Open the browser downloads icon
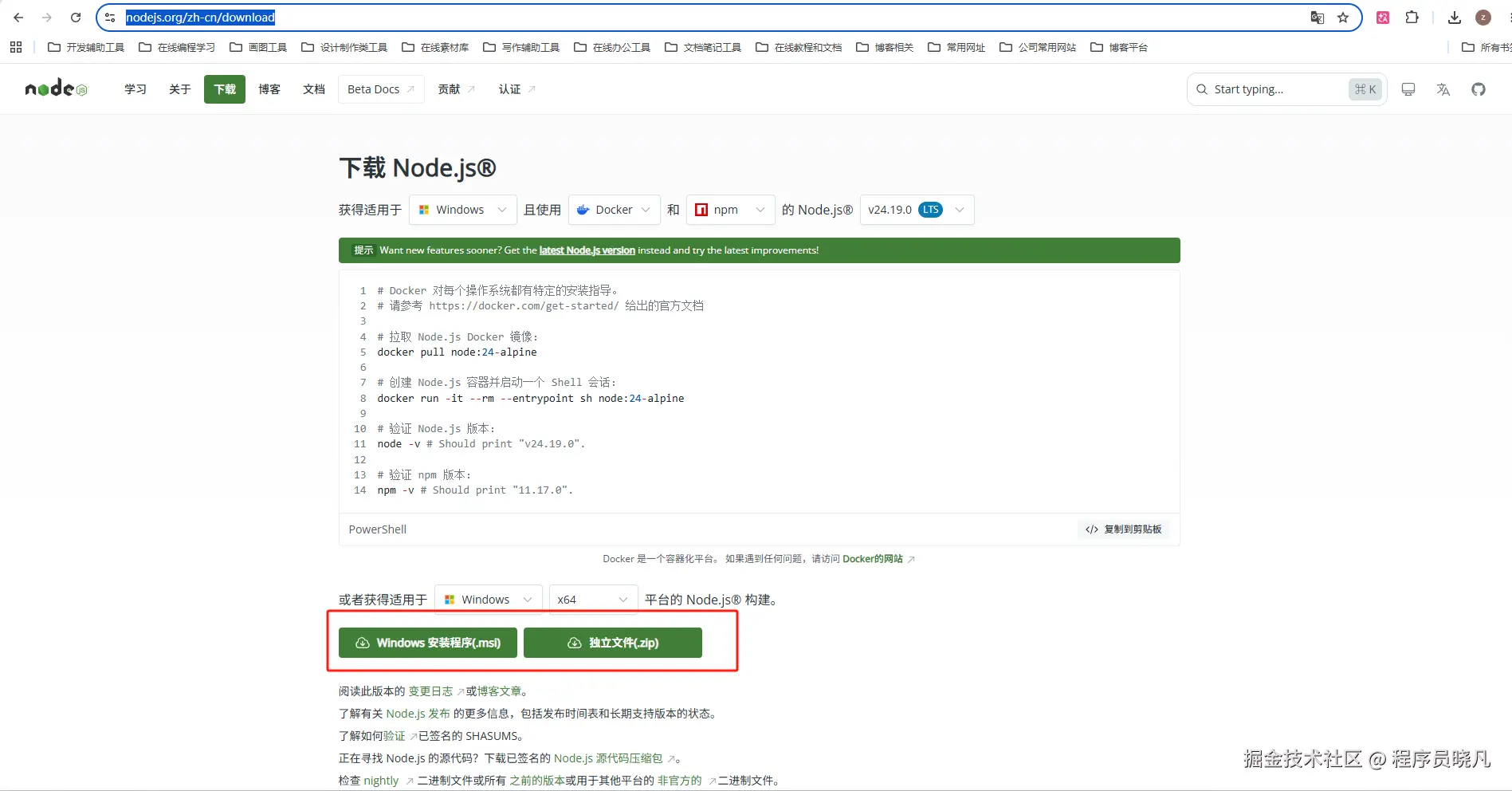The height and width of the screenshot is (791, 1512). (1455, 18)
